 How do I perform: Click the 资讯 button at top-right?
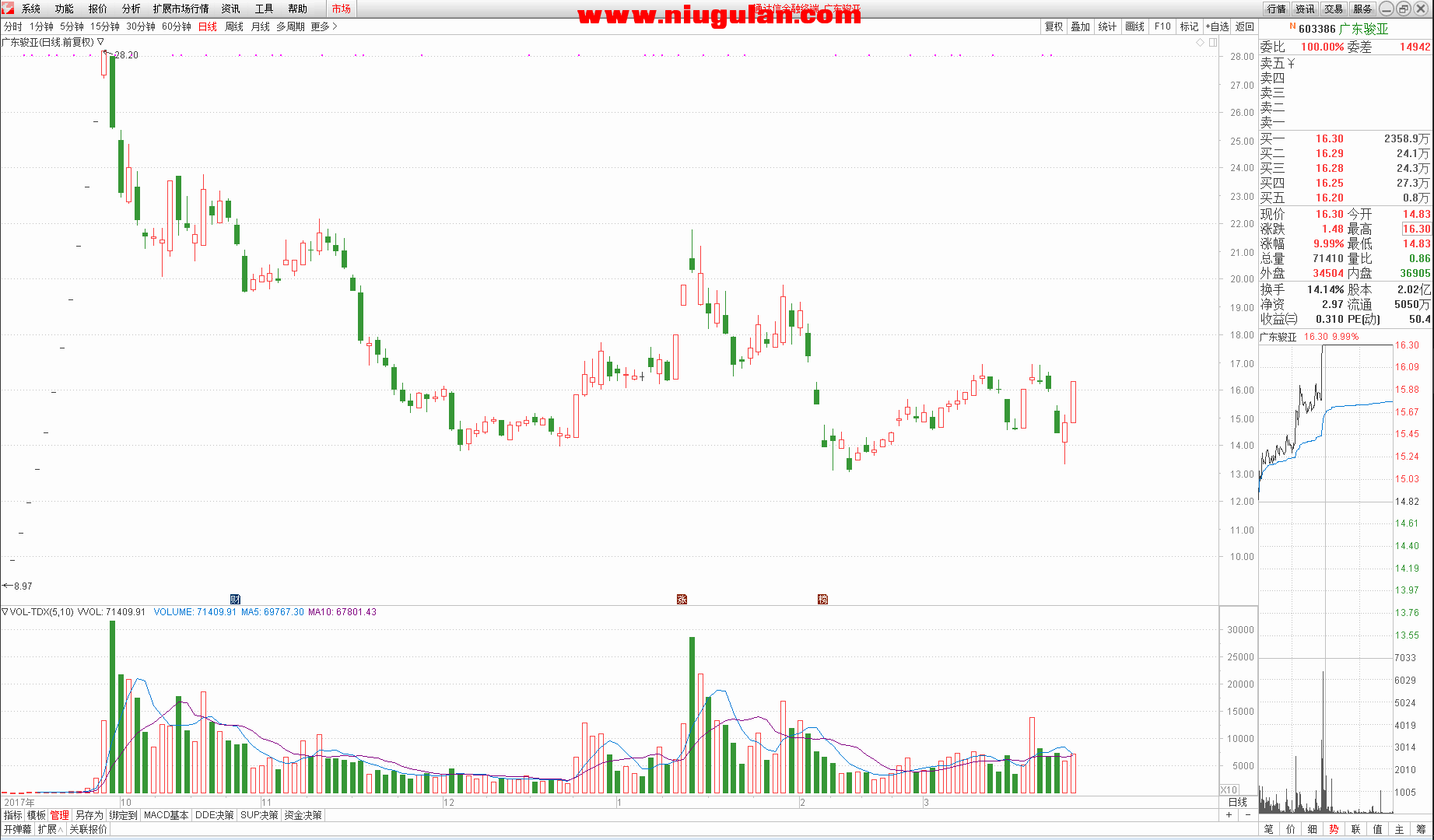coord(1305,9)
